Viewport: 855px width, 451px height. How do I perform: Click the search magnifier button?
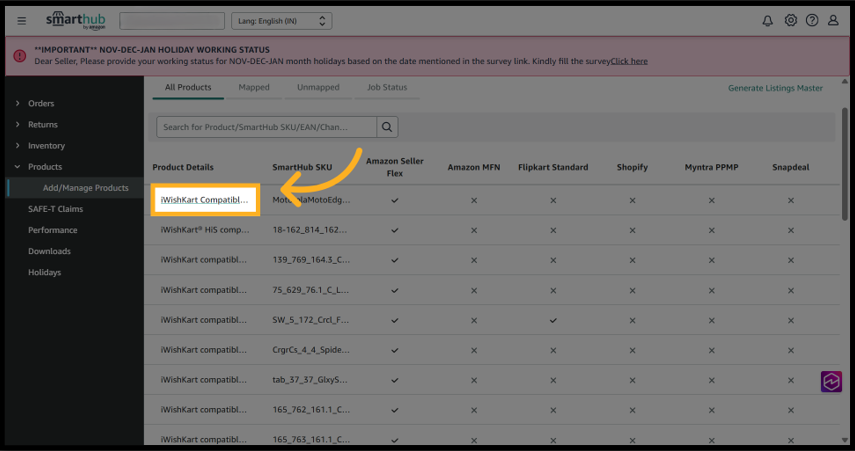point(388,127)
